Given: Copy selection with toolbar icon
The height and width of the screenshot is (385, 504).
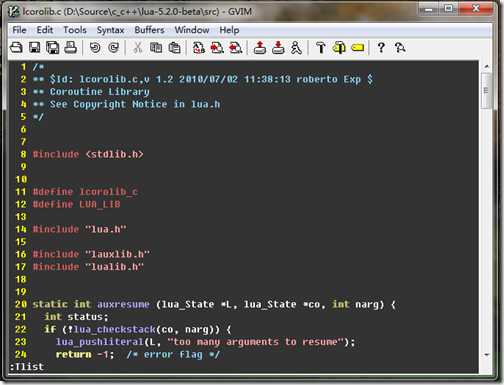Looking at the screenshot, I should [x=156, y=48].
